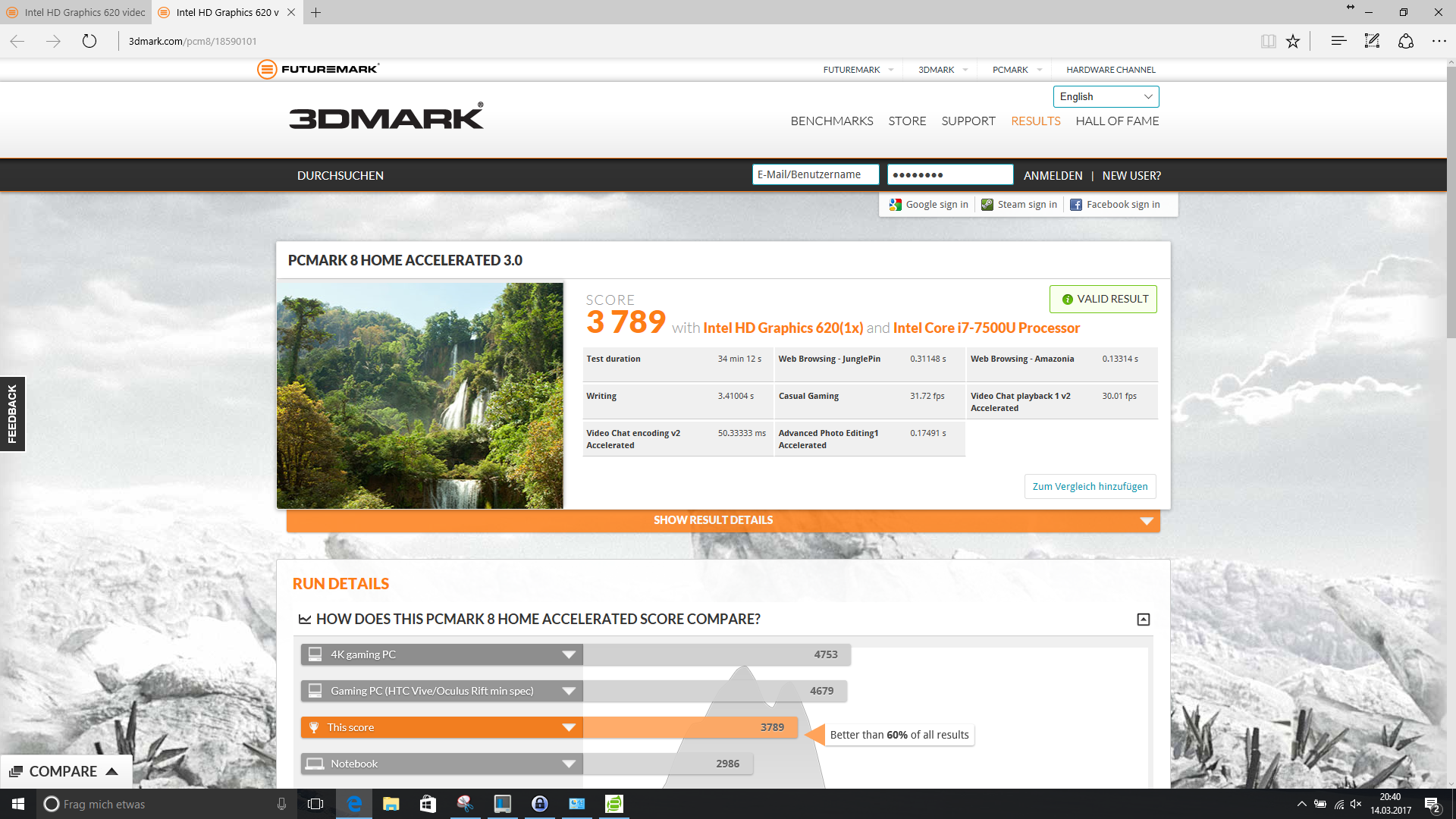The height and width of the screenshot is (819, 1456).
Task: Open the English language dropdown
Action: (x=1106, y=96)
